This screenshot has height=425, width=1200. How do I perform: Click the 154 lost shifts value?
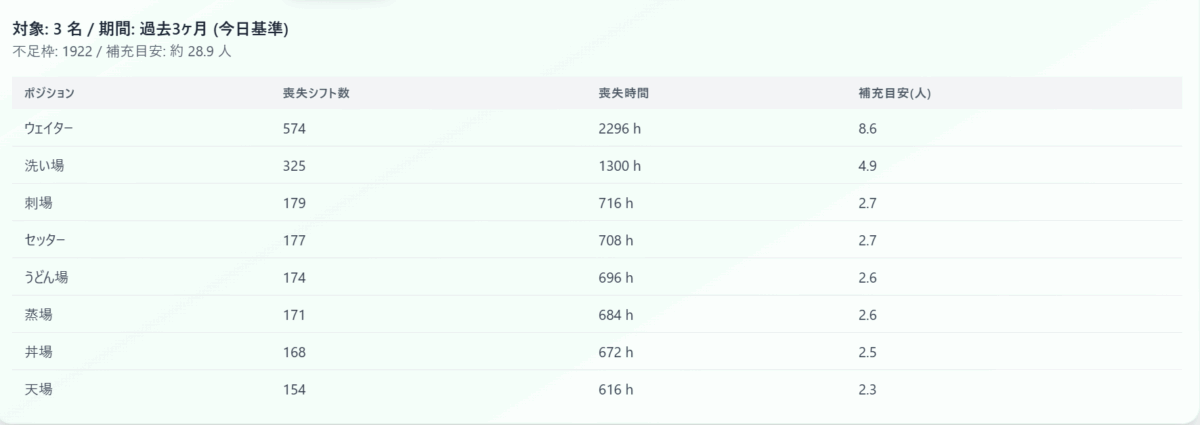[x=294, y=389]
